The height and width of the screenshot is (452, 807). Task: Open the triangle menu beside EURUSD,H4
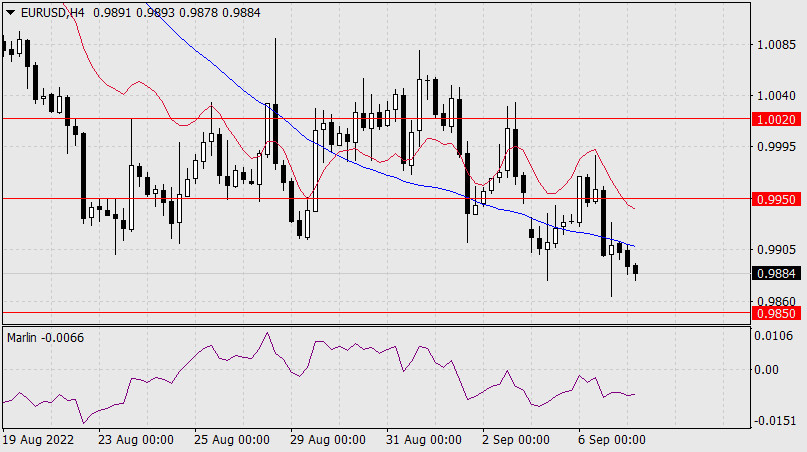click(10, 14)
